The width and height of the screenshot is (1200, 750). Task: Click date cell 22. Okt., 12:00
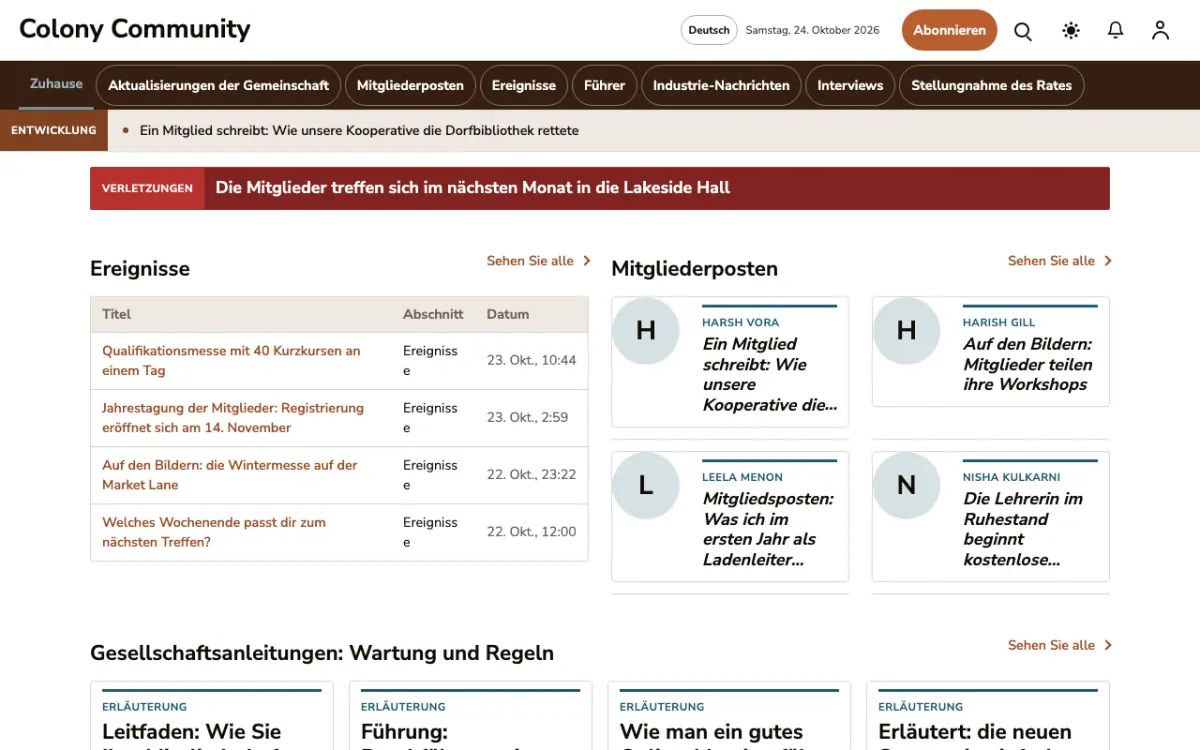[531, 531]
